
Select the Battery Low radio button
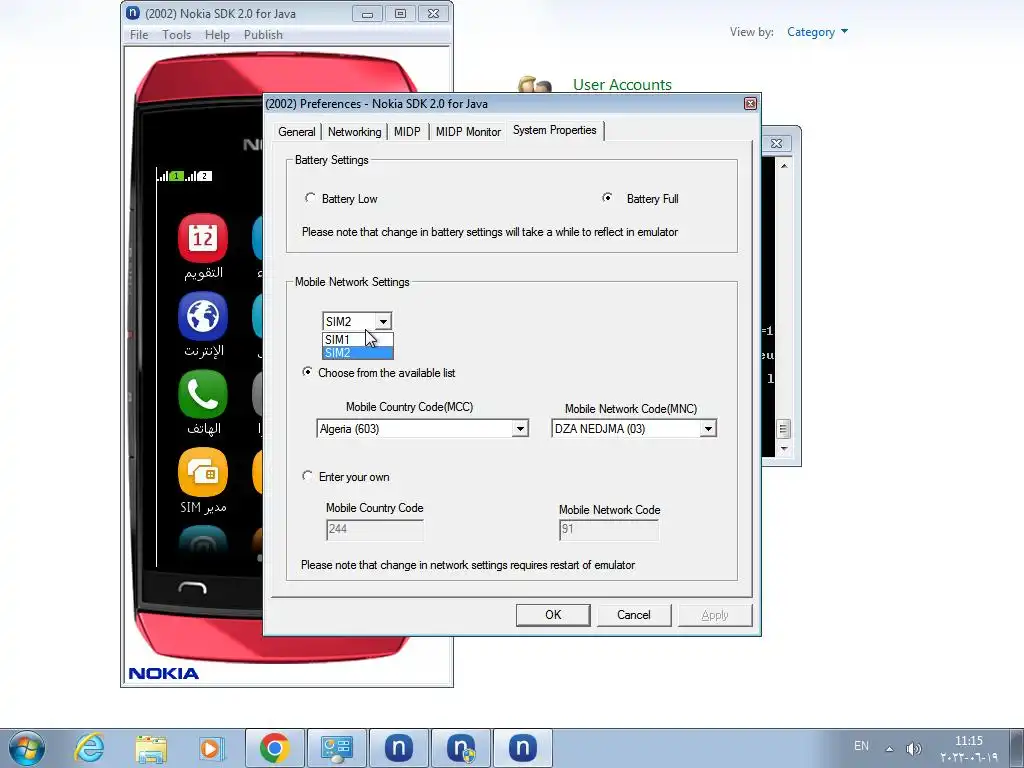310,198
